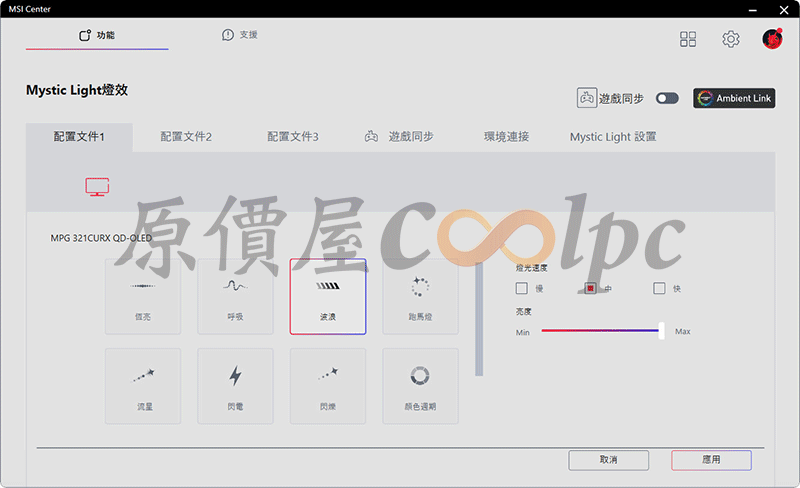This screenshot has width=800, height=488.
Task: Switch to the 環境連接 ambient link tab
Action: point(507,137)
